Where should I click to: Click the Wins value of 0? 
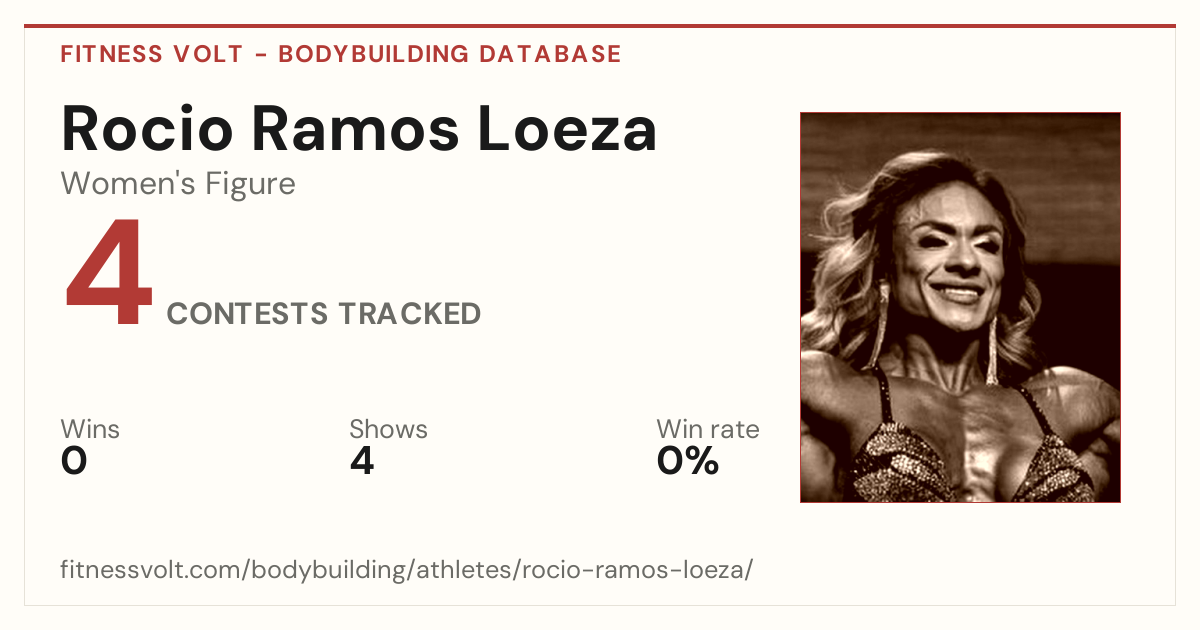coord(74,461)
